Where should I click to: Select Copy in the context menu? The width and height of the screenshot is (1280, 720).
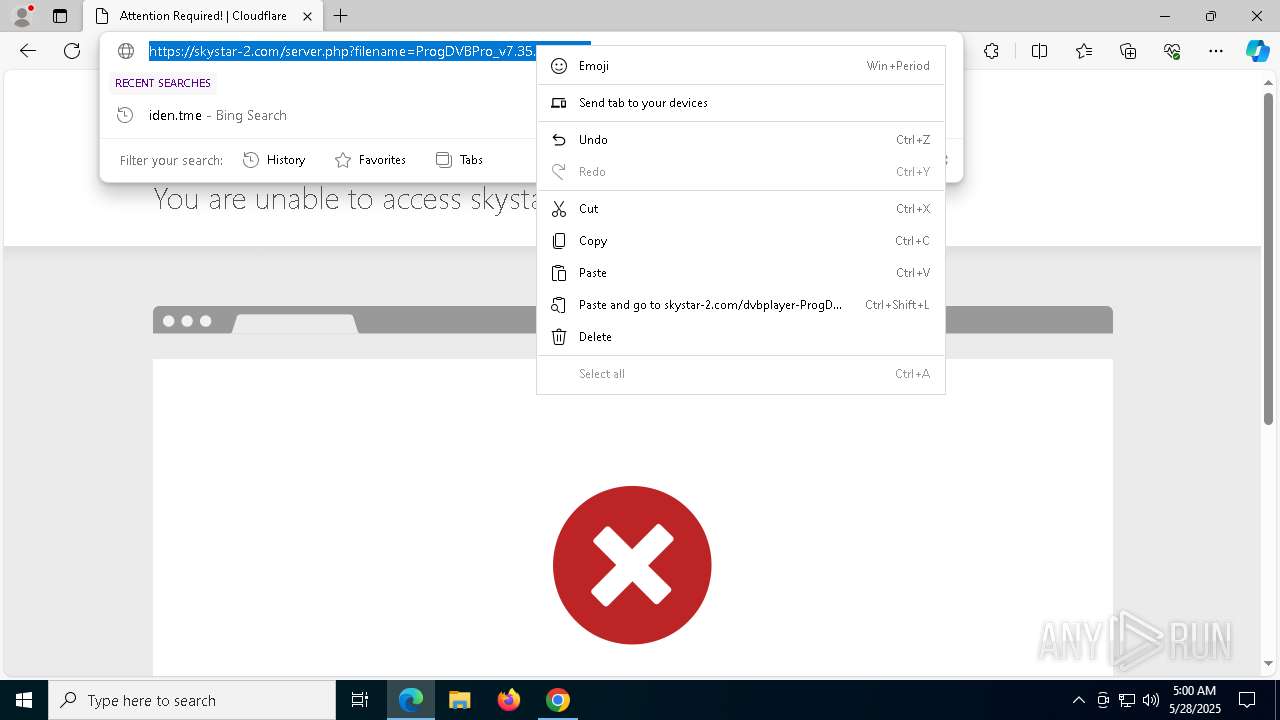pos(741,241)
